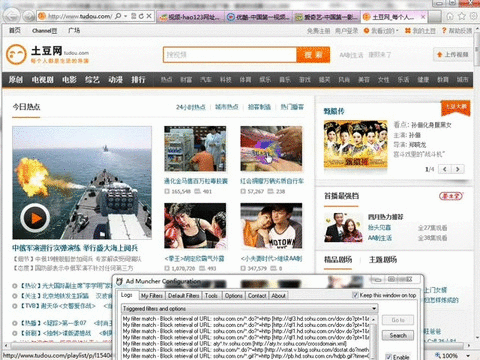Open the browser Tools gear icon
The height and width of the screenshot is (360, 480).
[473, 16]
